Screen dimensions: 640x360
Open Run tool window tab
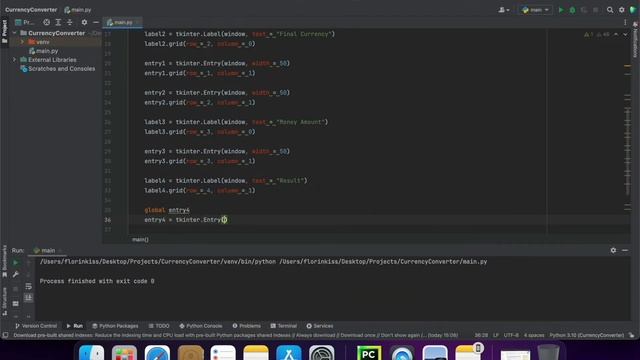point(75,326)
